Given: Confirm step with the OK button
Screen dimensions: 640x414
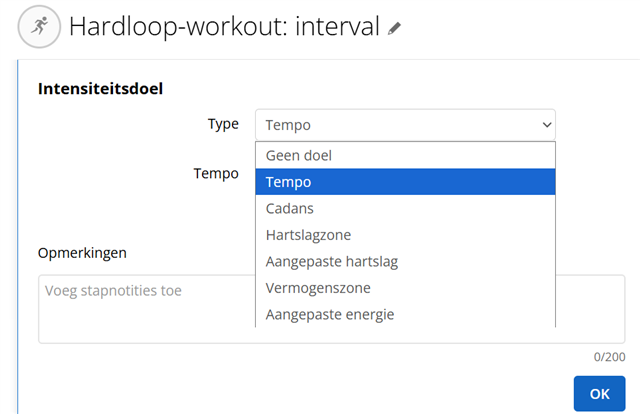Looking at the screenshot, I should point(599,394).
